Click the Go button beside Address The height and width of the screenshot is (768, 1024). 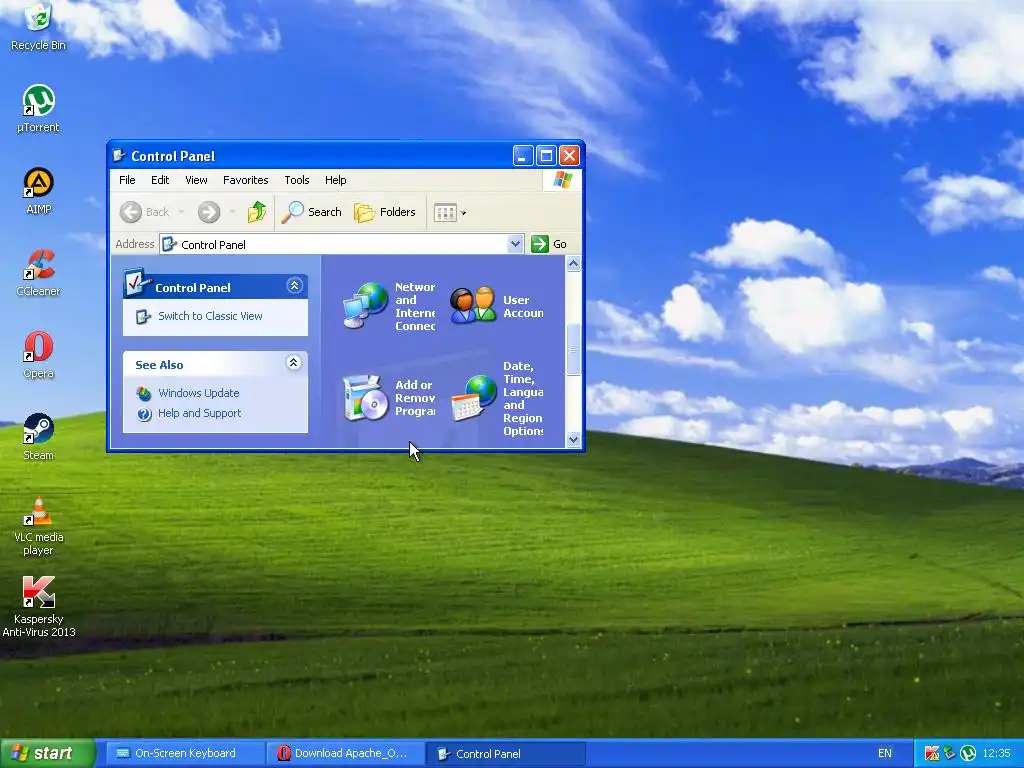pos(549,244)
